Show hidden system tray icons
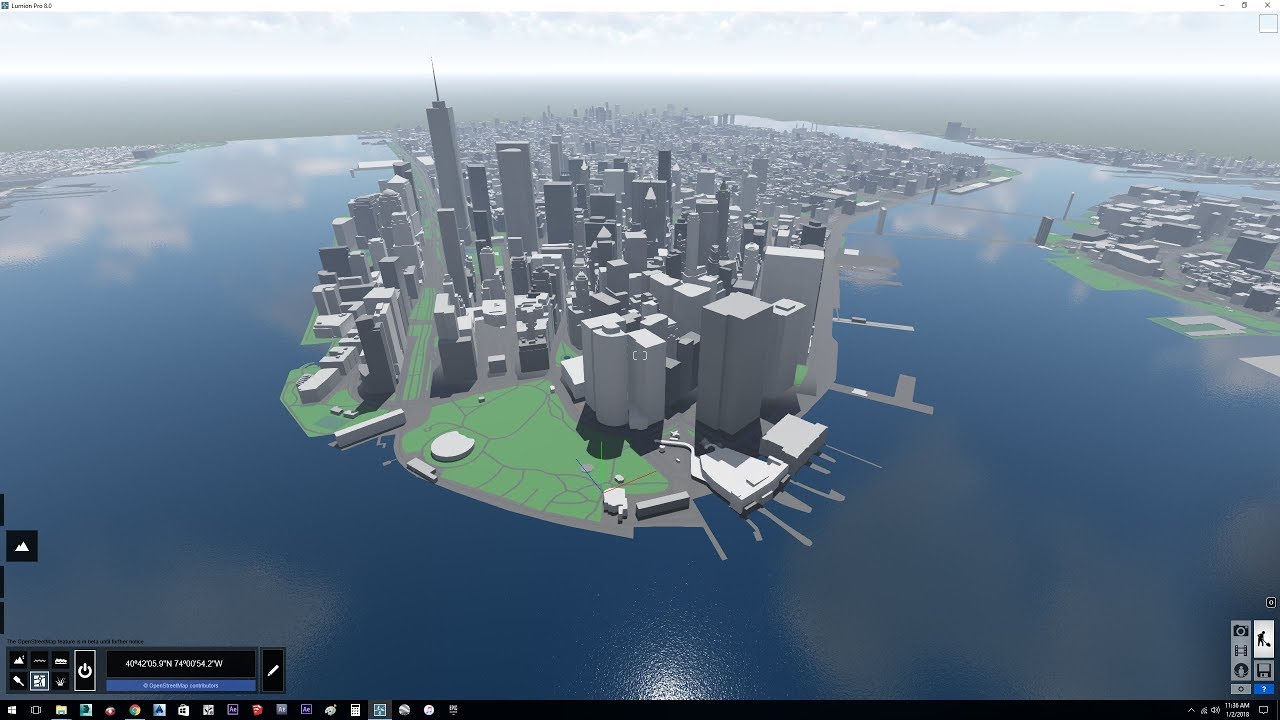Image resolution: width=1280 pixels, height=720 pixels. click(x=1191, y=710)
